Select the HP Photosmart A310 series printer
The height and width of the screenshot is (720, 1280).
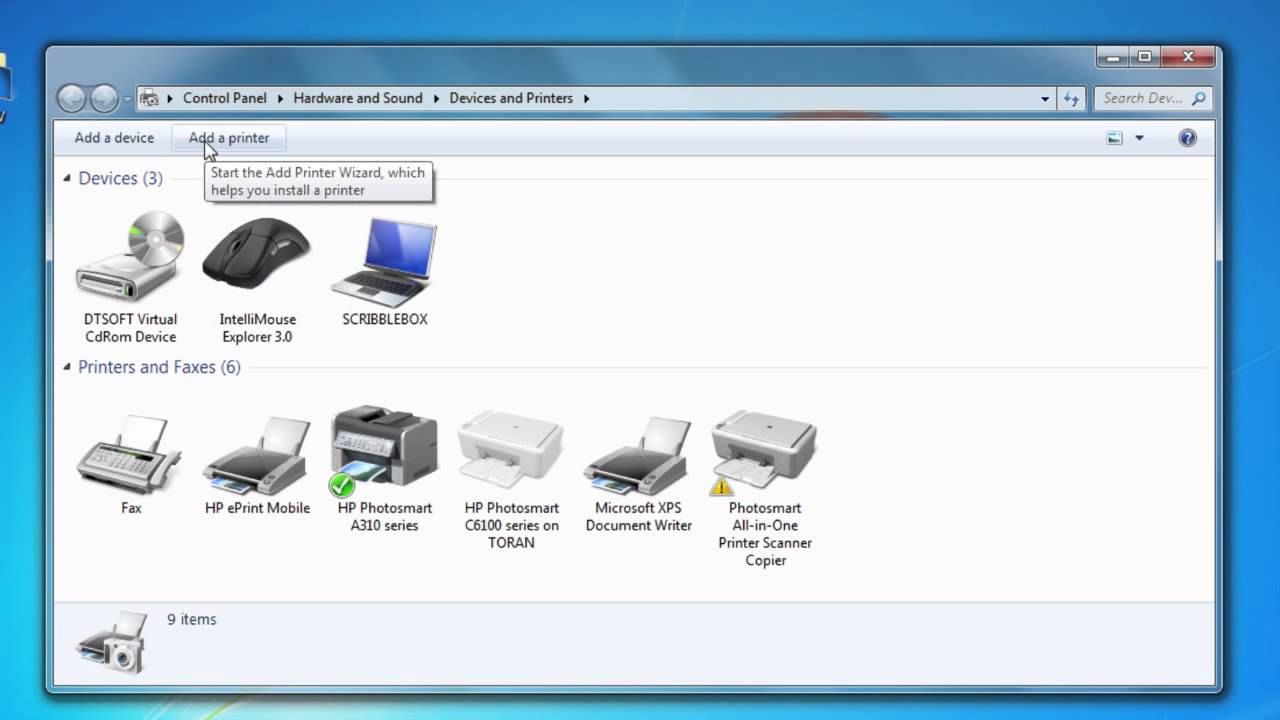click(384, 451)
